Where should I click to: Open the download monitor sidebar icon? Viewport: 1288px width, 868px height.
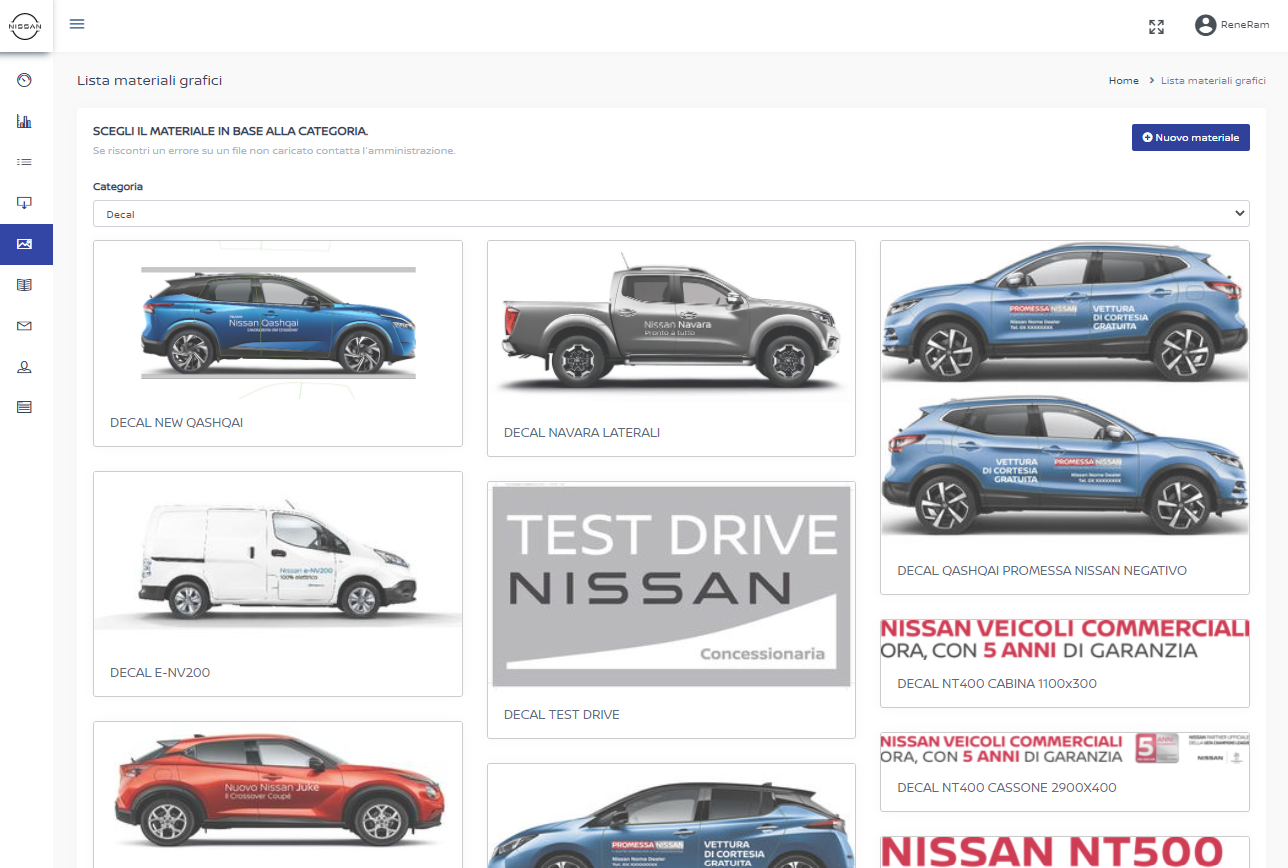coord(25,203)
